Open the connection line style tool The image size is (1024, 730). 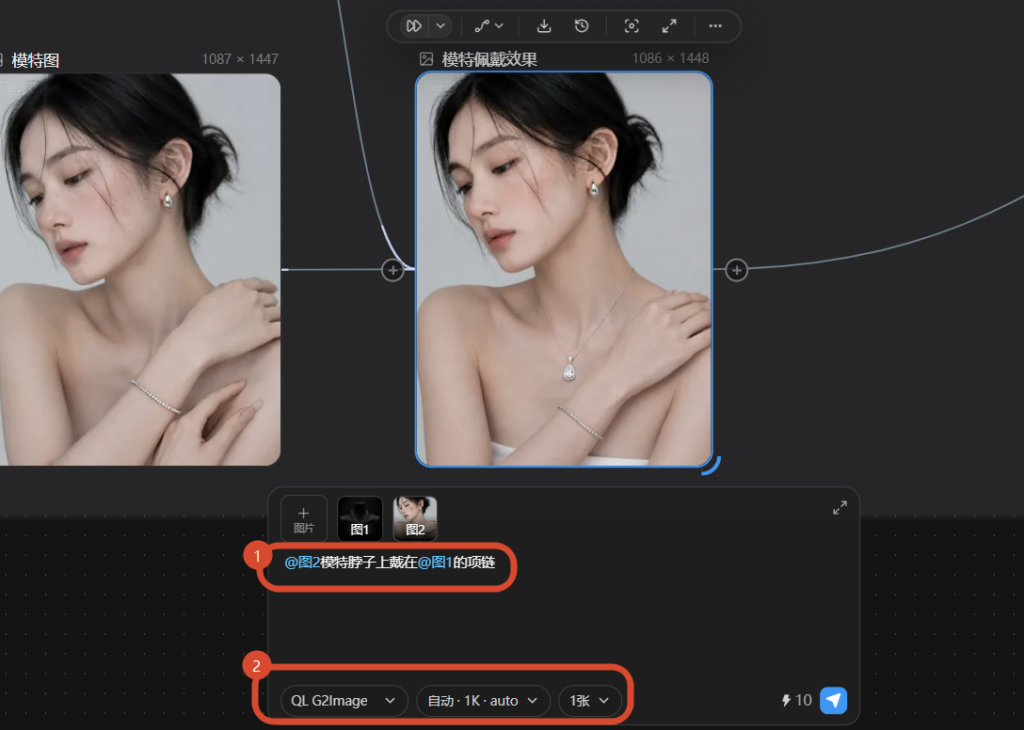(x=488, y=26)
